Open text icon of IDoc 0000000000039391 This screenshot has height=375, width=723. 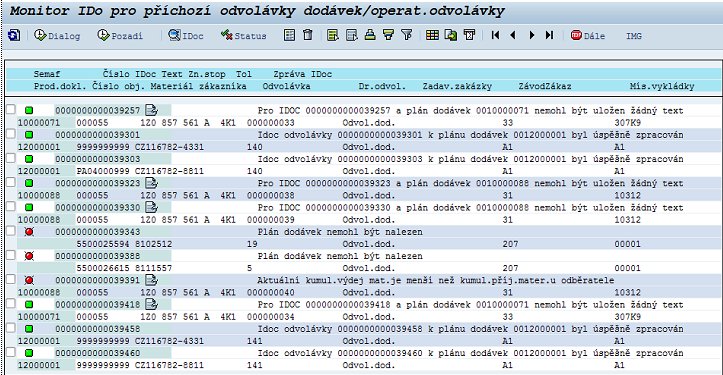pos(151,280)
